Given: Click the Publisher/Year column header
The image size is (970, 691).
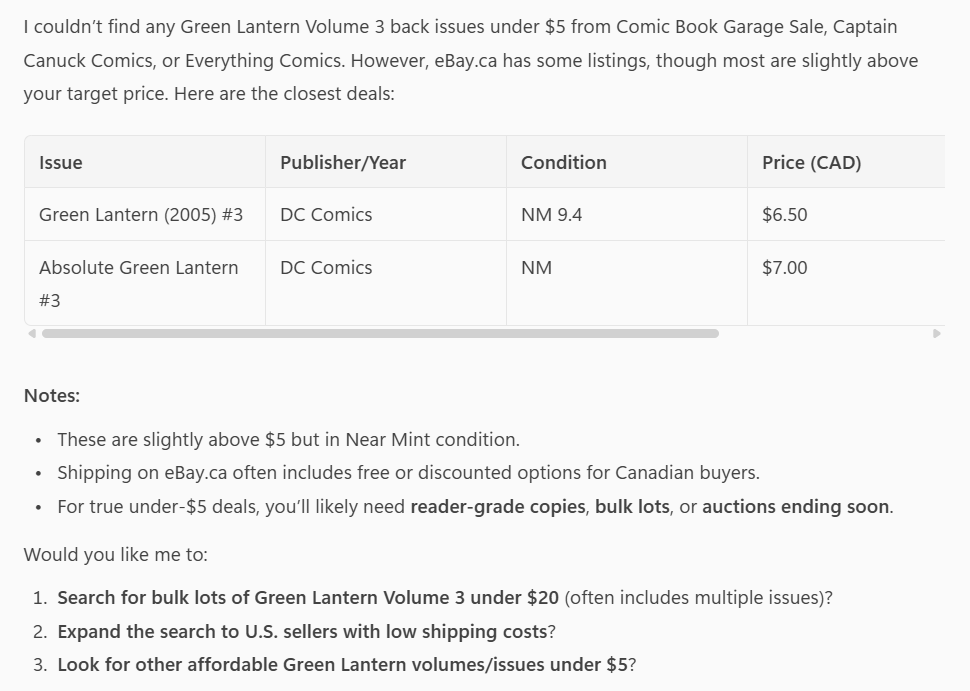Looking at the screenshot, I should tap(343, 162).
